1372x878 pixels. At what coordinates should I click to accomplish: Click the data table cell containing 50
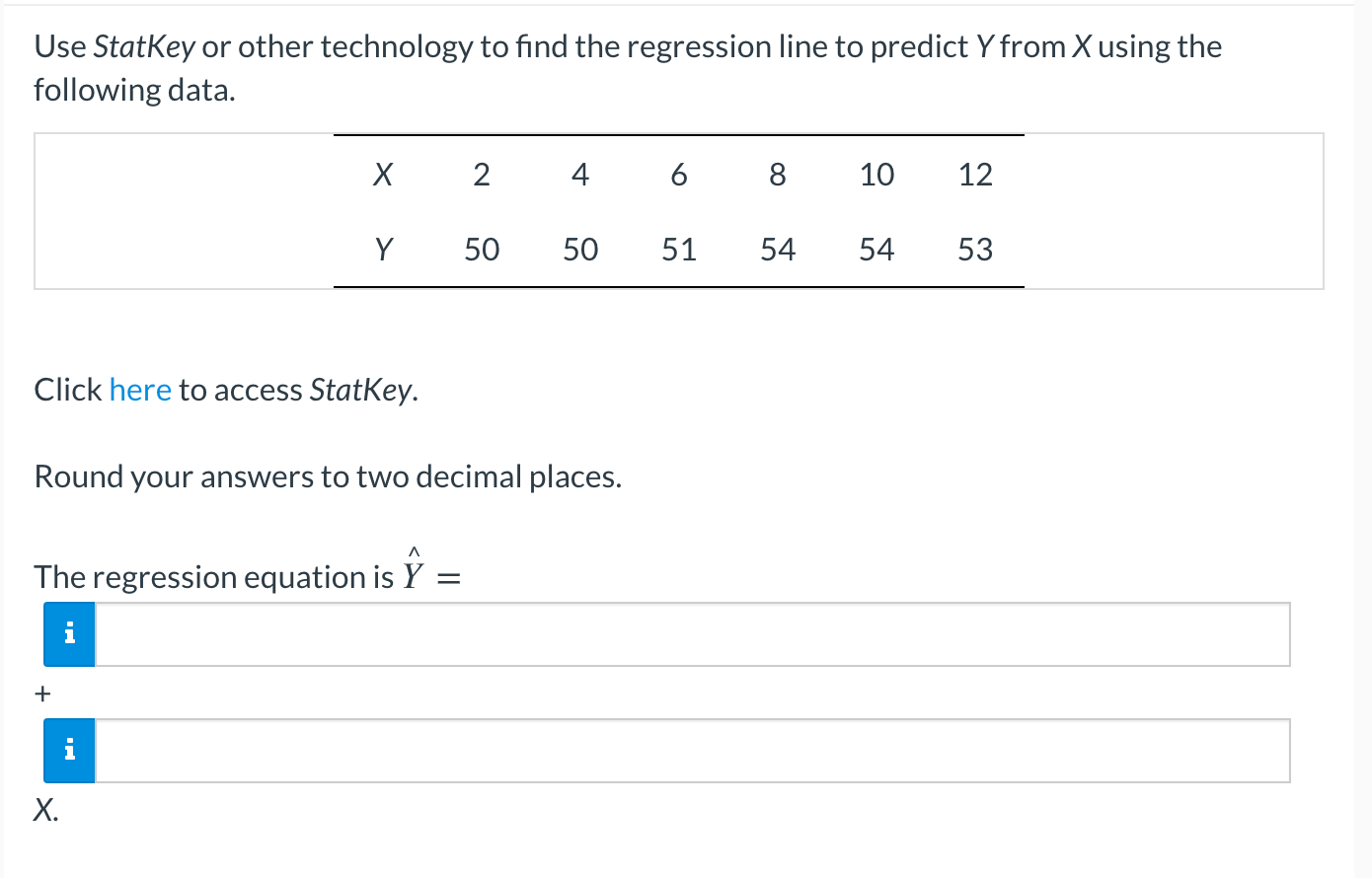[x=483, y=249]
